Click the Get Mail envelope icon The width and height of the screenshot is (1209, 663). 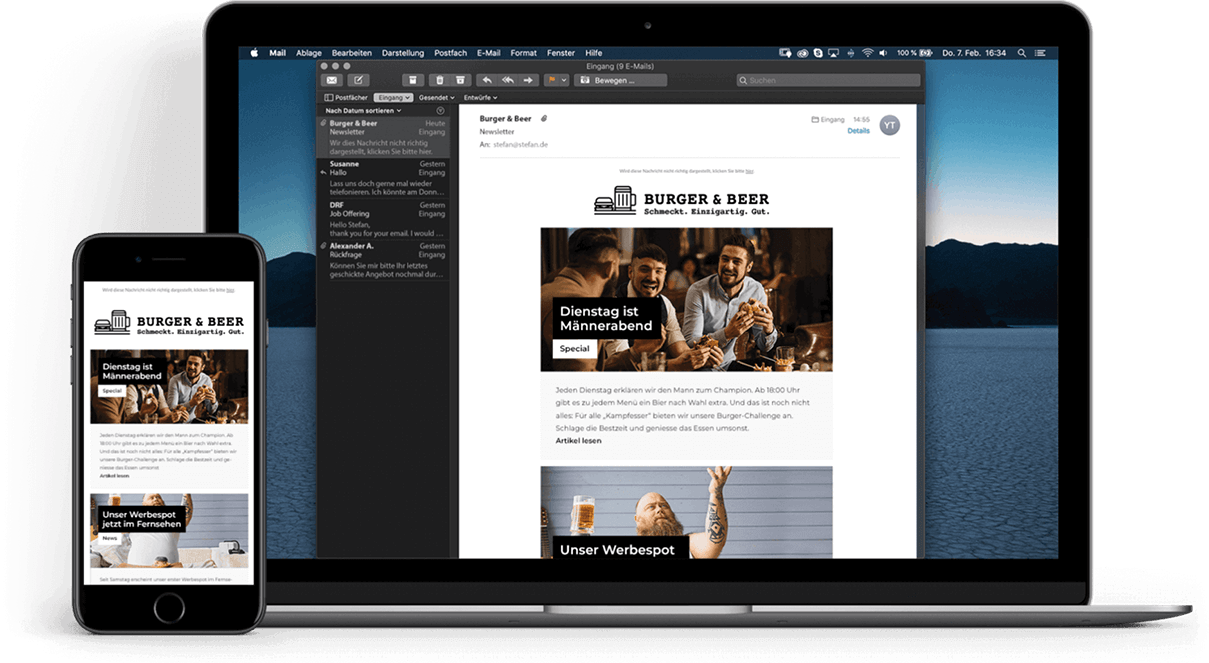(331, 80)
